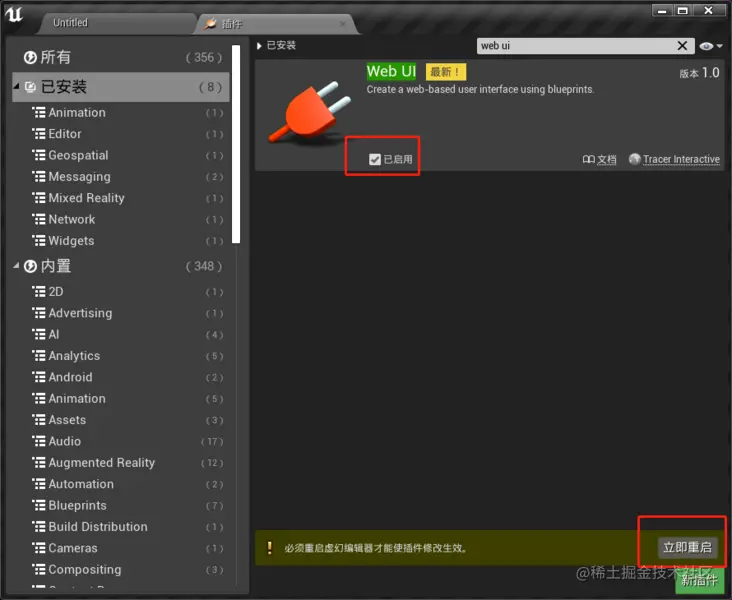732x600 pixels.
Task: Click the Assets category list icon
Action: coord(39,420)
